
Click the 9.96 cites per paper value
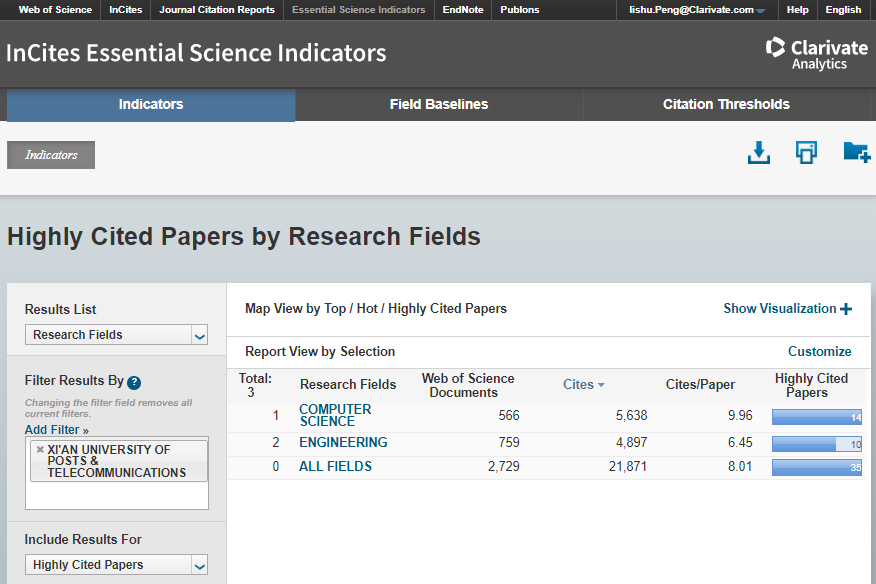(740, 415)
